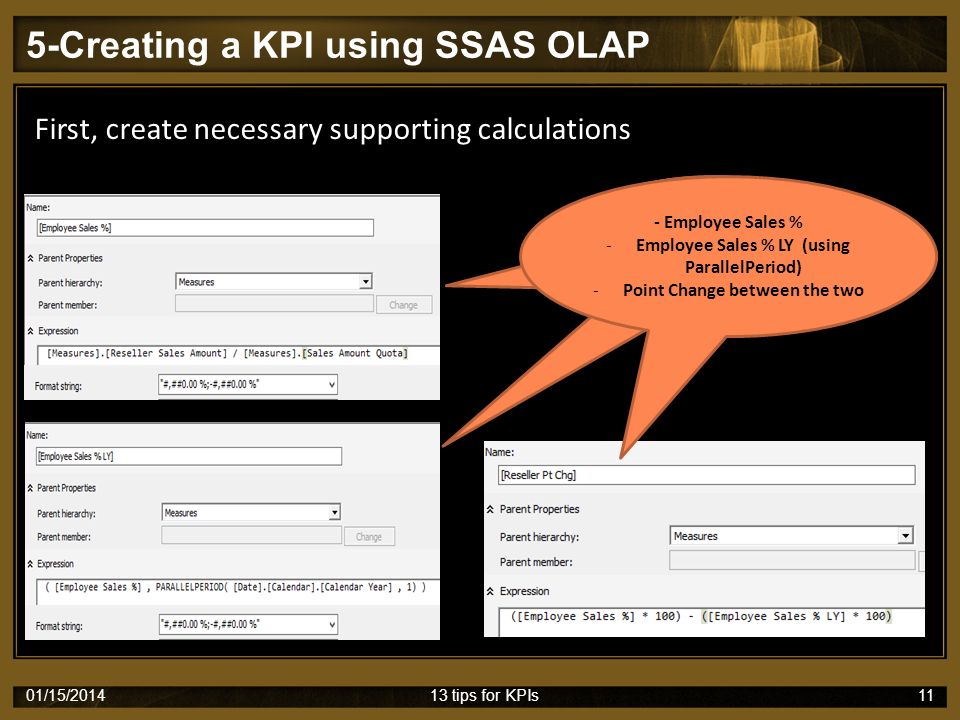This screenshot has width=960, height=720.
Task: Click callout text '- Employee Sales %'
Action: (728, 222)
